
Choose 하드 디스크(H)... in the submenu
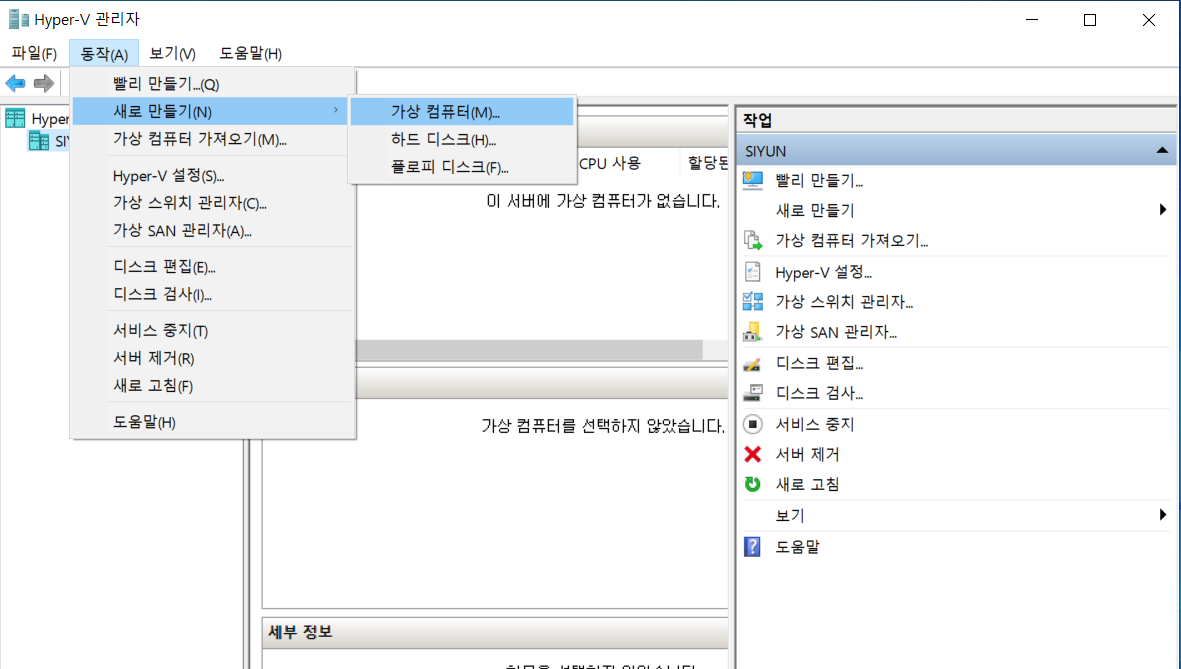click(462, 139)
